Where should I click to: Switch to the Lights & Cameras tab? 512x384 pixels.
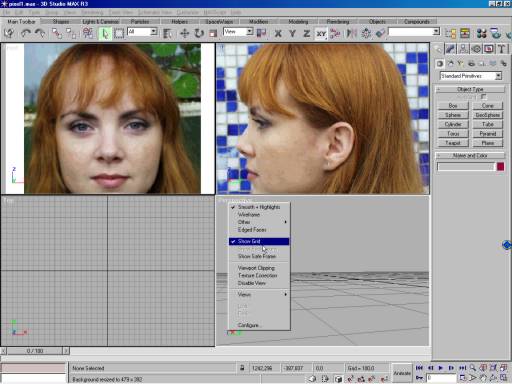coord(100,22)
